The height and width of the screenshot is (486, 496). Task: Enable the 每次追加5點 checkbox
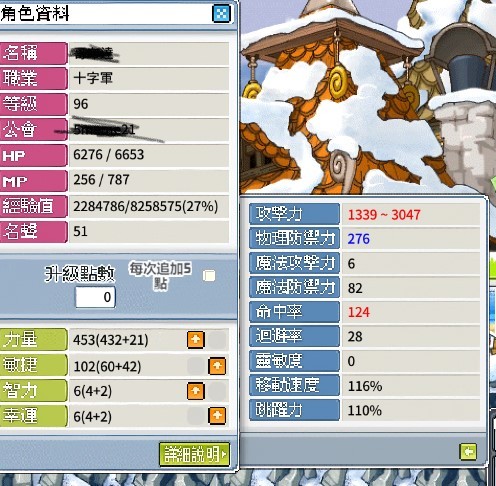[209, 276]
